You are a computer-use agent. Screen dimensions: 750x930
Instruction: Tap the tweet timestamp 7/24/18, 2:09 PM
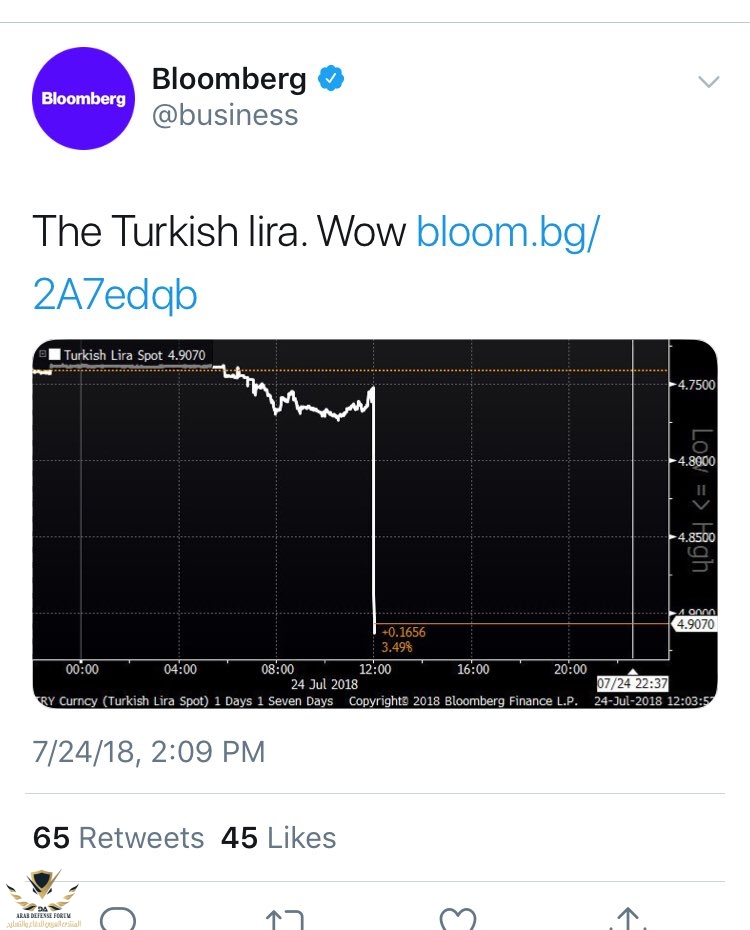[x=149, y=752]
